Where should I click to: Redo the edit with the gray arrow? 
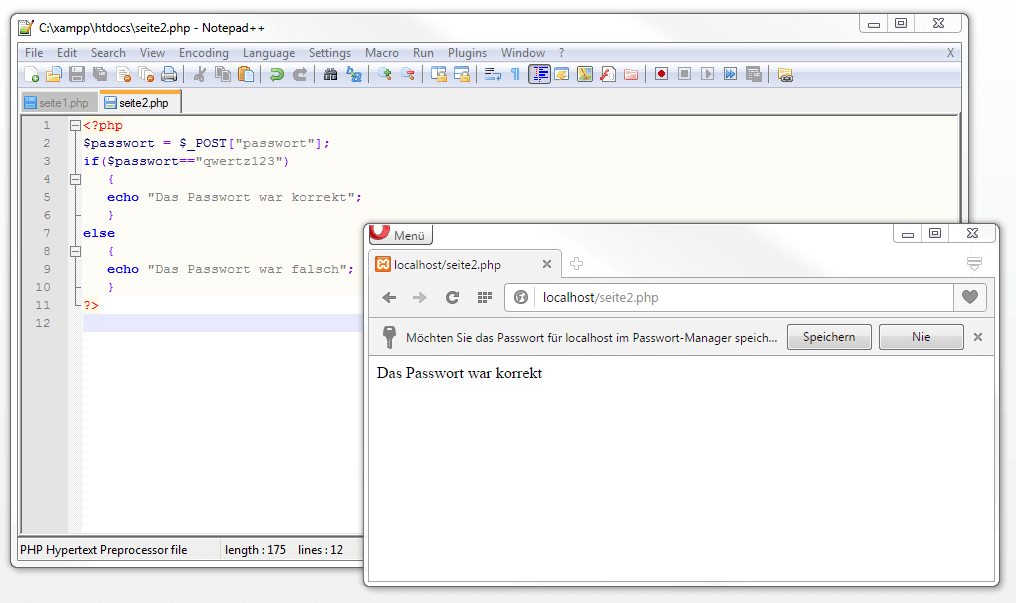click(299, 74)
